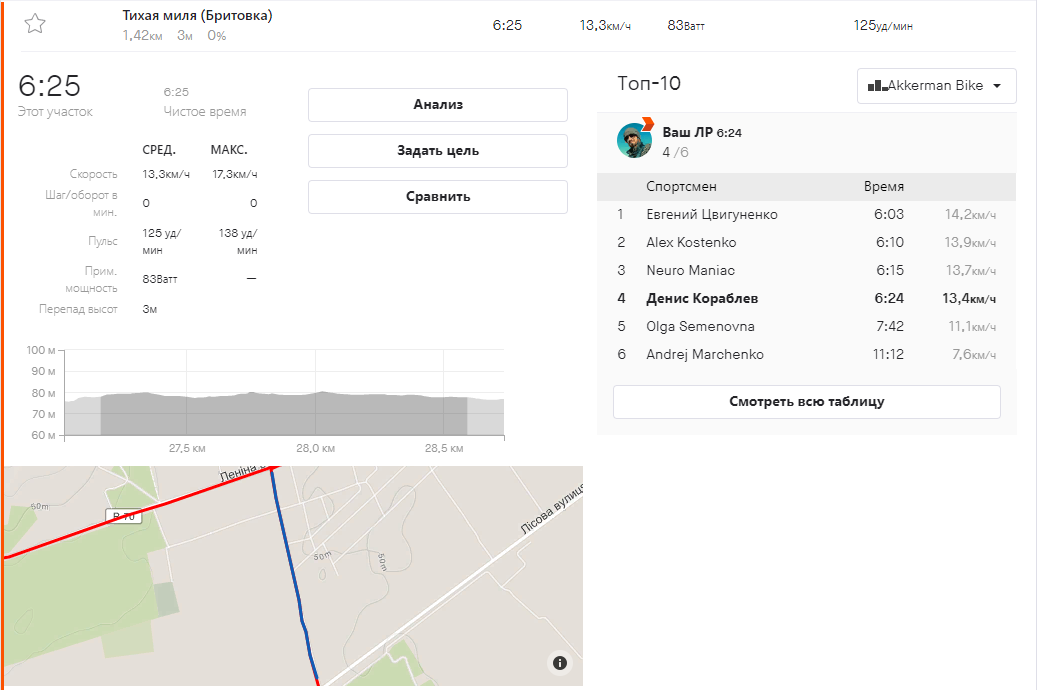Open the Тихая миля (Бритовка) segment title
This screenshot has height=690, width=1039.
(x=197, y=16)
